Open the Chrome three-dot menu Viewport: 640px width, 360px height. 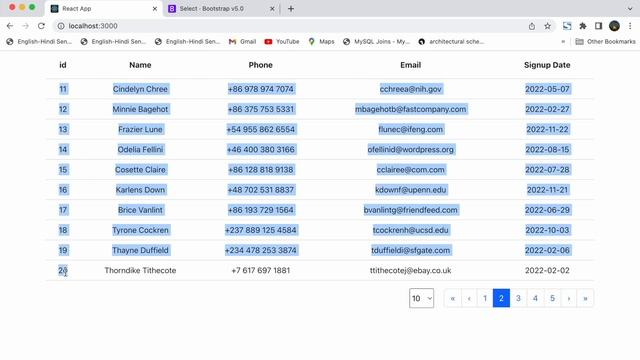[630, 26]
